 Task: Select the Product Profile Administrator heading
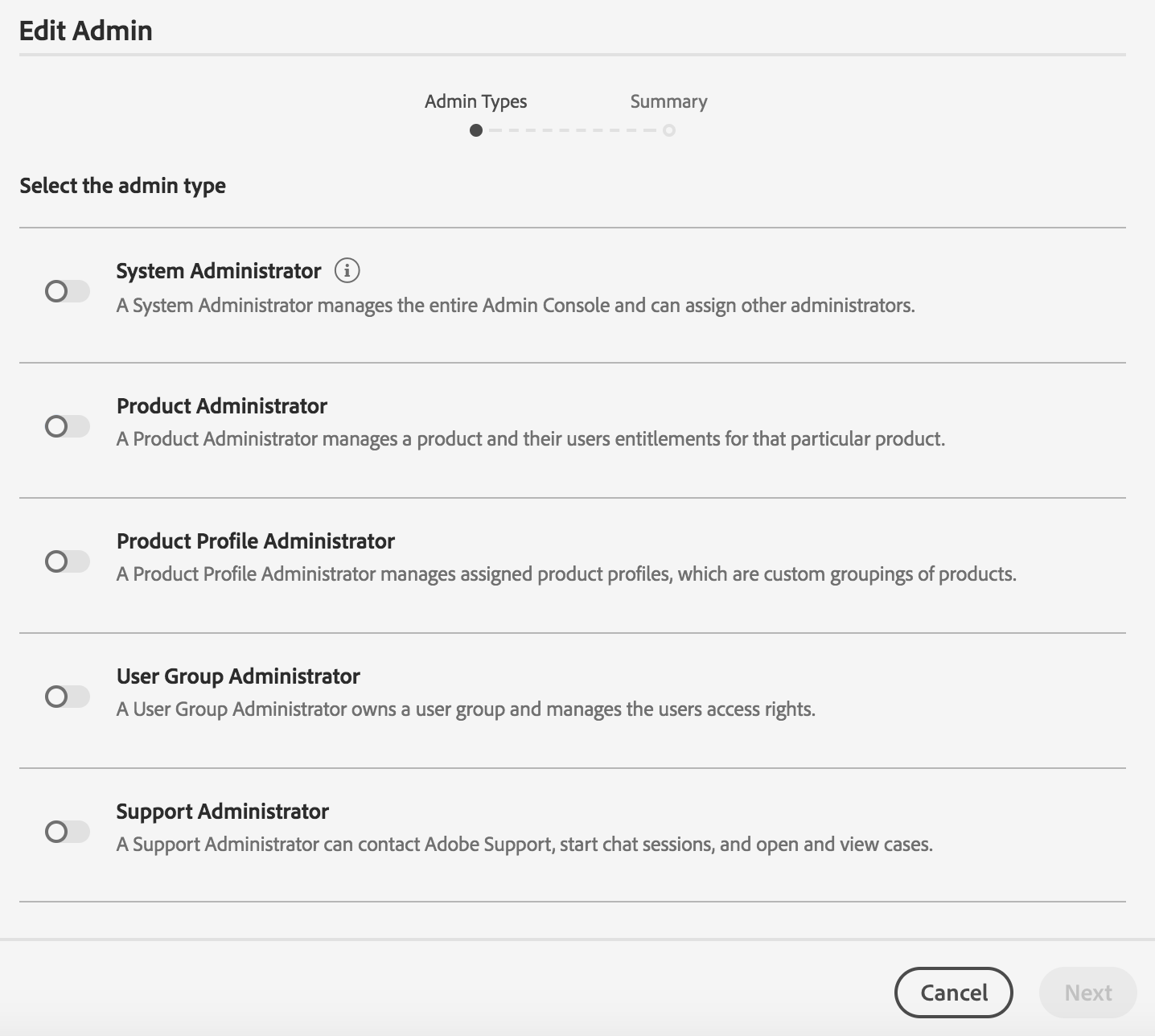[x=255, y=541]
